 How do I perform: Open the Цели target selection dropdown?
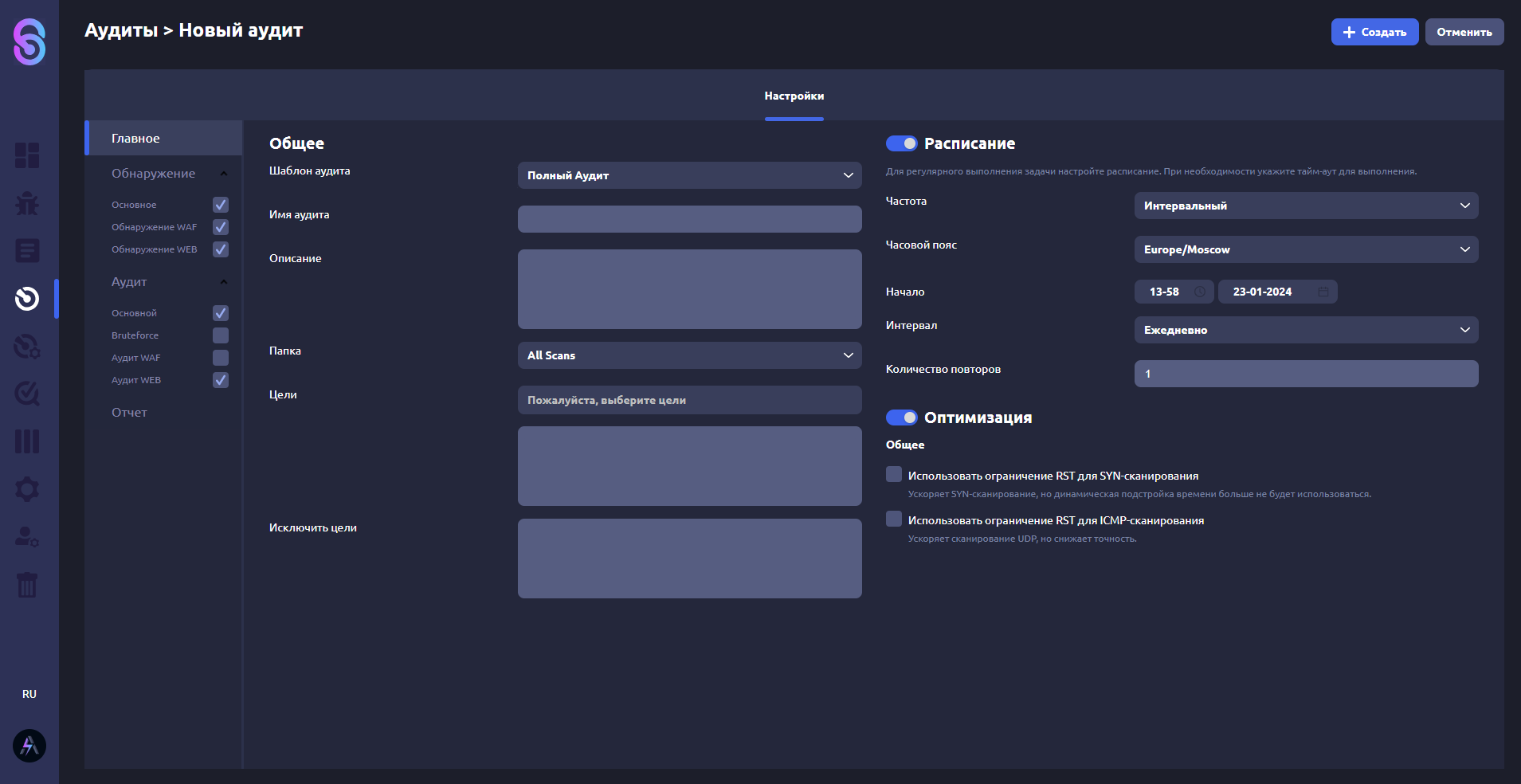pyautogui.click(x=690, y=400)
